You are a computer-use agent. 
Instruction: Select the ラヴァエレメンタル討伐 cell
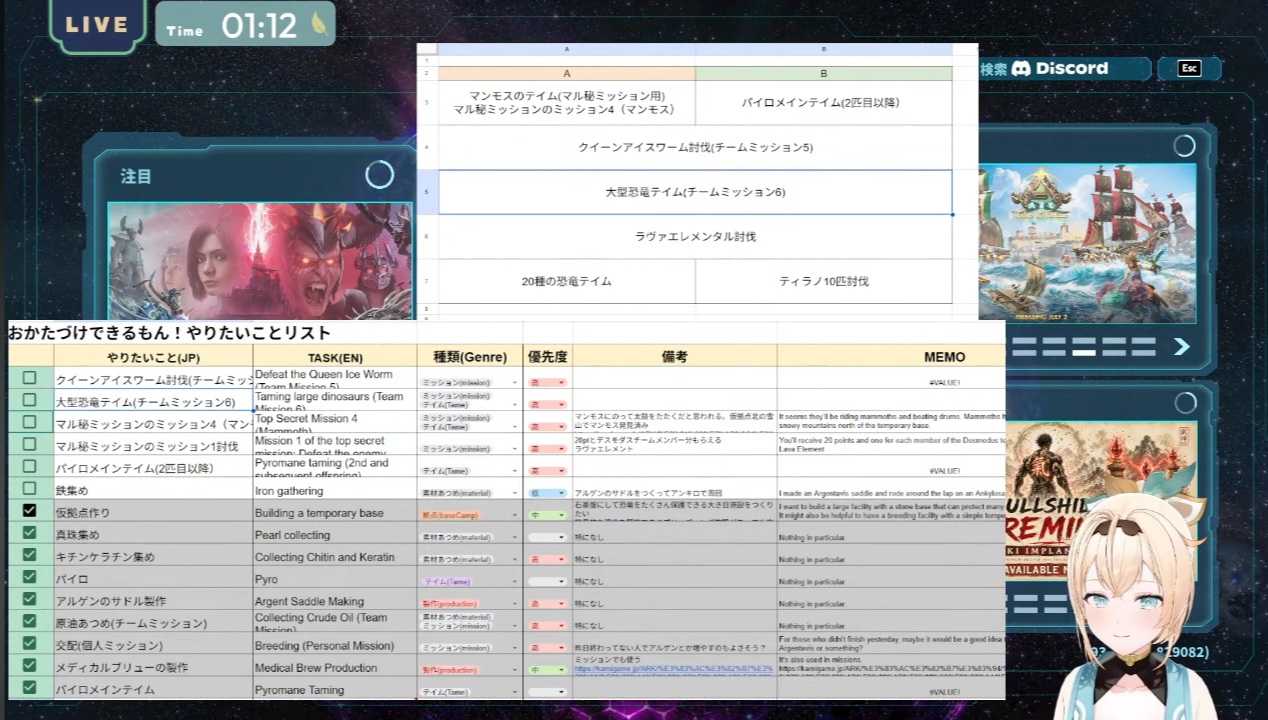(695, 237)
